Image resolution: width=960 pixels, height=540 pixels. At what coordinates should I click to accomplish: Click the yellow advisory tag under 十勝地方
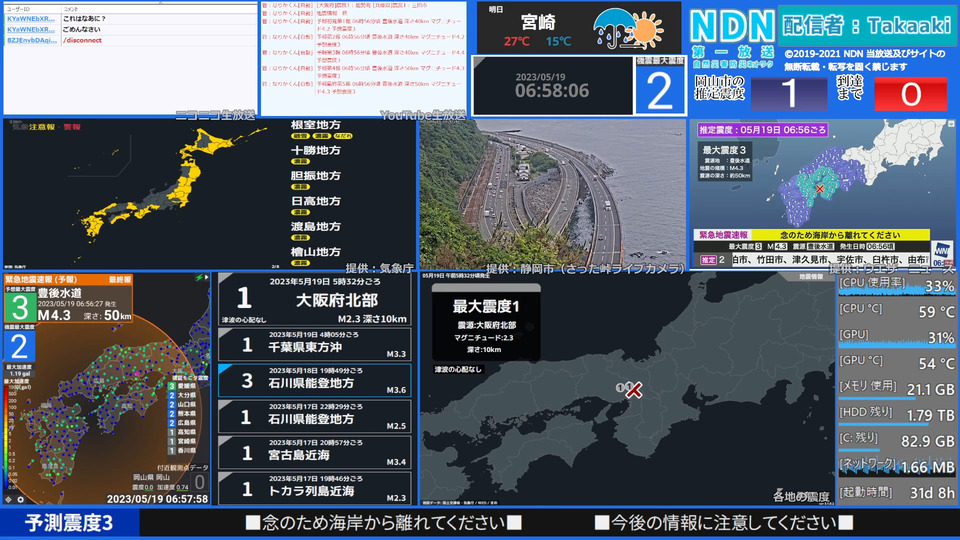pos(300,162)
